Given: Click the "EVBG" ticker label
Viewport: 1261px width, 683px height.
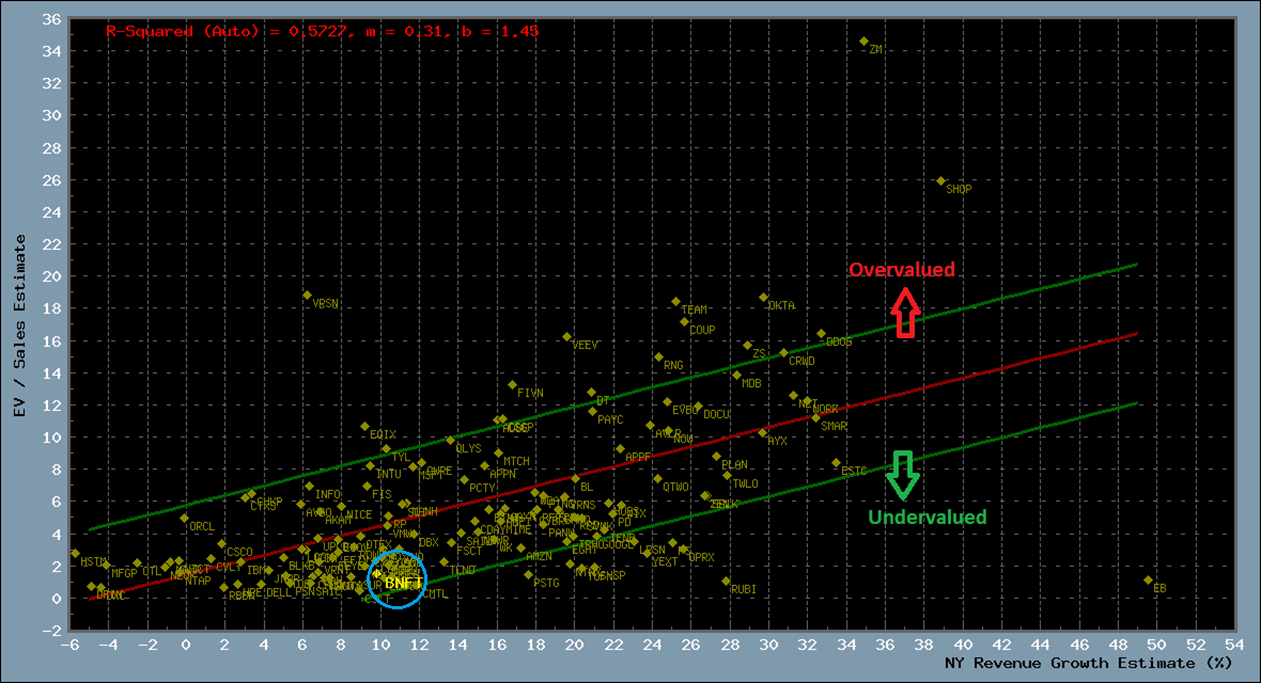Looking at the screenshot, I should 686,410.
